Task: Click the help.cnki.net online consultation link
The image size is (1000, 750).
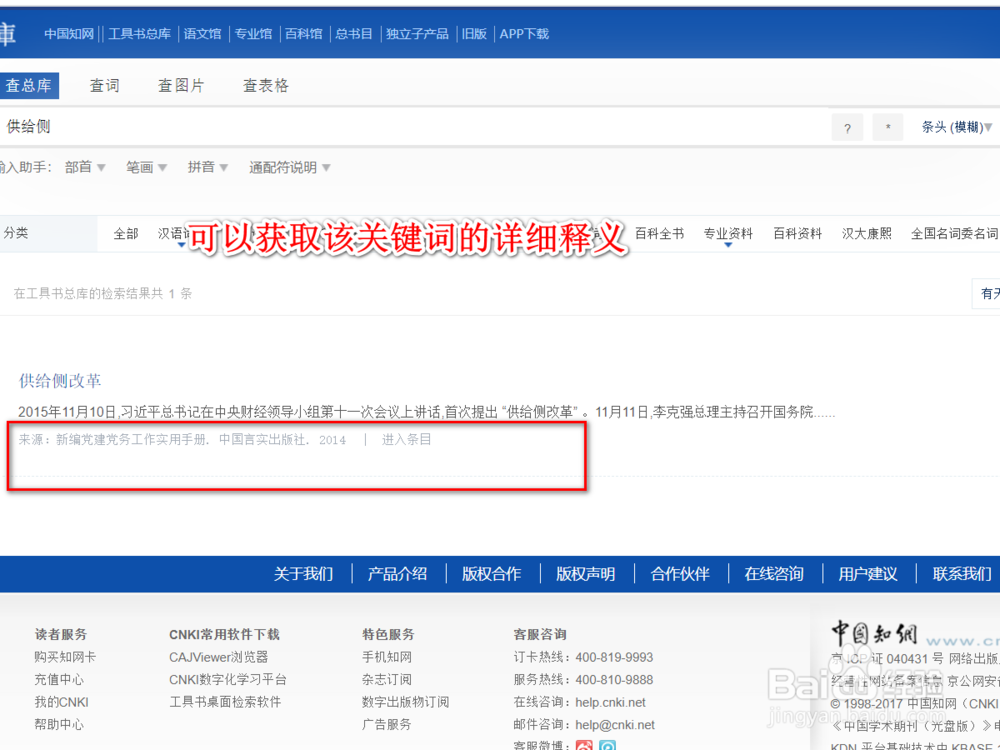Action: pos(610,702)
